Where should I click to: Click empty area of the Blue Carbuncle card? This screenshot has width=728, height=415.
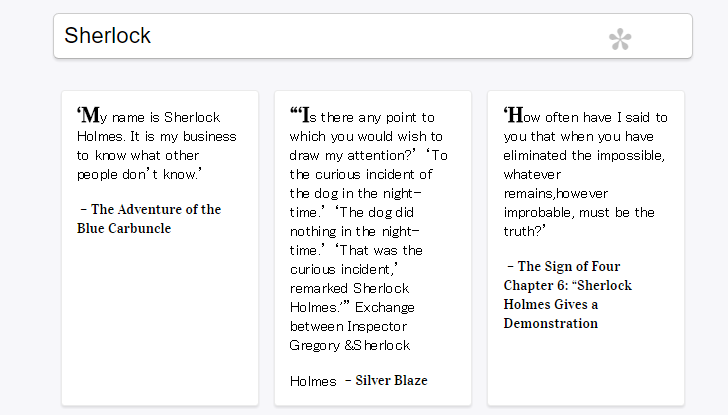click(x=160, y=320)
